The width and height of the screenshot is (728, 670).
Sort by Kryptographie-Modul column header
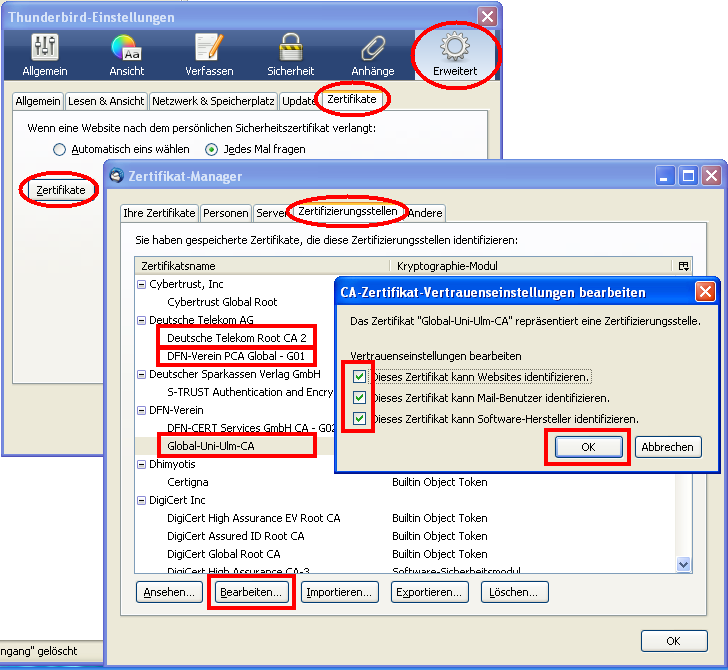(x=532, y=266)
